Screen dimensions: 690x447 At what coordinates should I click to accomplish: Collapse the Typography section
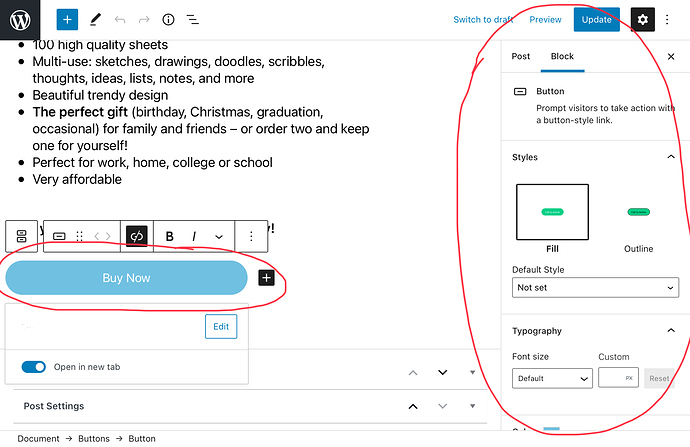(670, 331)
